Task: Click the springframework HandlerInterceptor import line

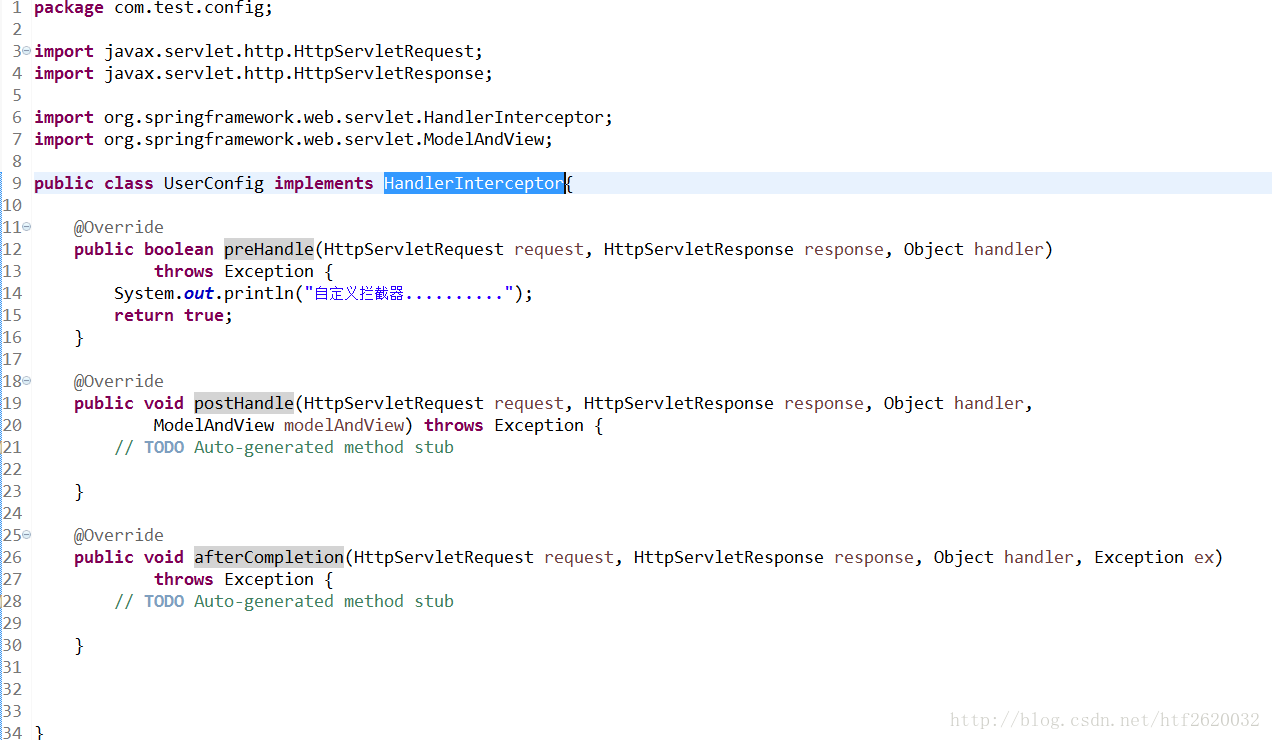Action: (324, 117)
